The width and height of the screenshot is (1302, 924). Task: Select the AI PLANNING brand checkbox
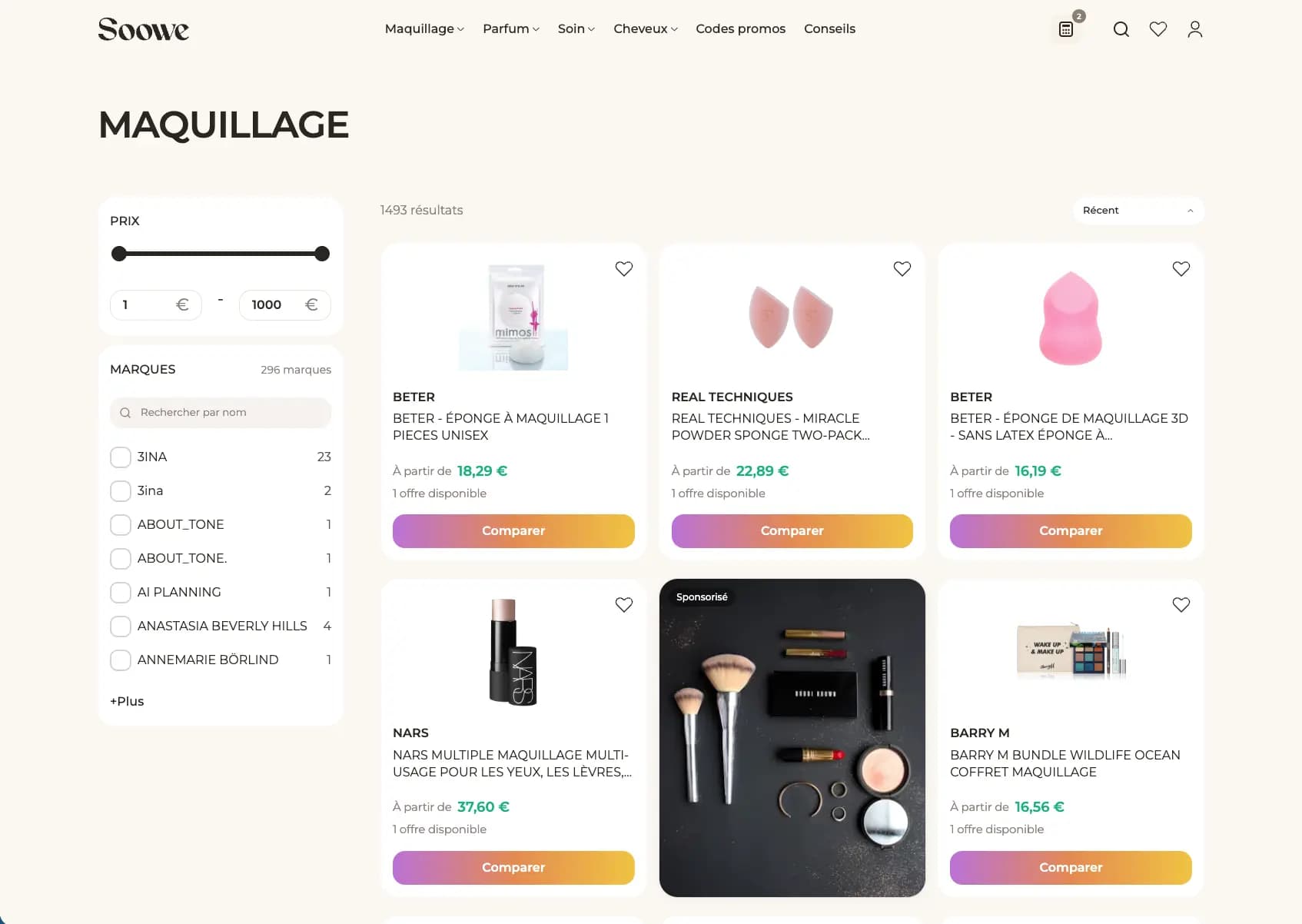[121, 593]
